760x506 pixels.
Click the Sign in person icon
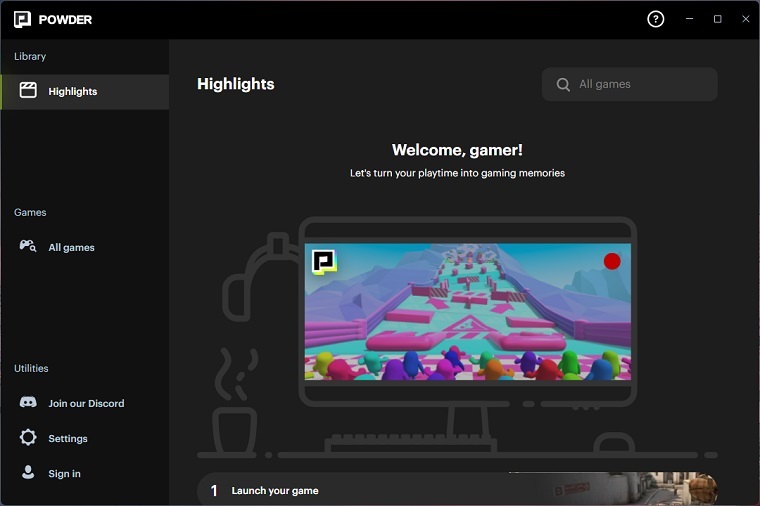(x=28, y=472)
